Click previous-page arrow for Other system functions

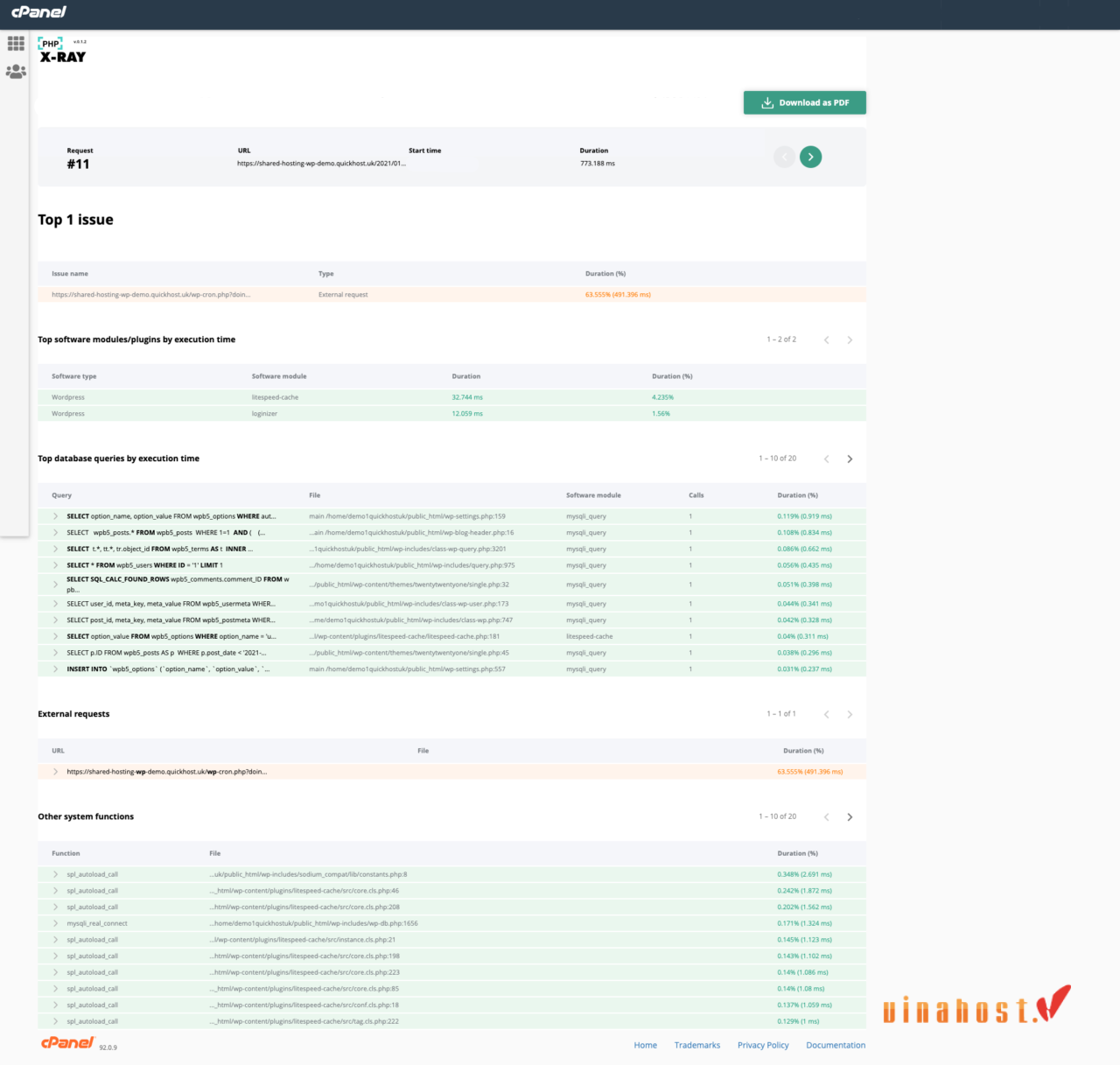[x=826, y=816]
